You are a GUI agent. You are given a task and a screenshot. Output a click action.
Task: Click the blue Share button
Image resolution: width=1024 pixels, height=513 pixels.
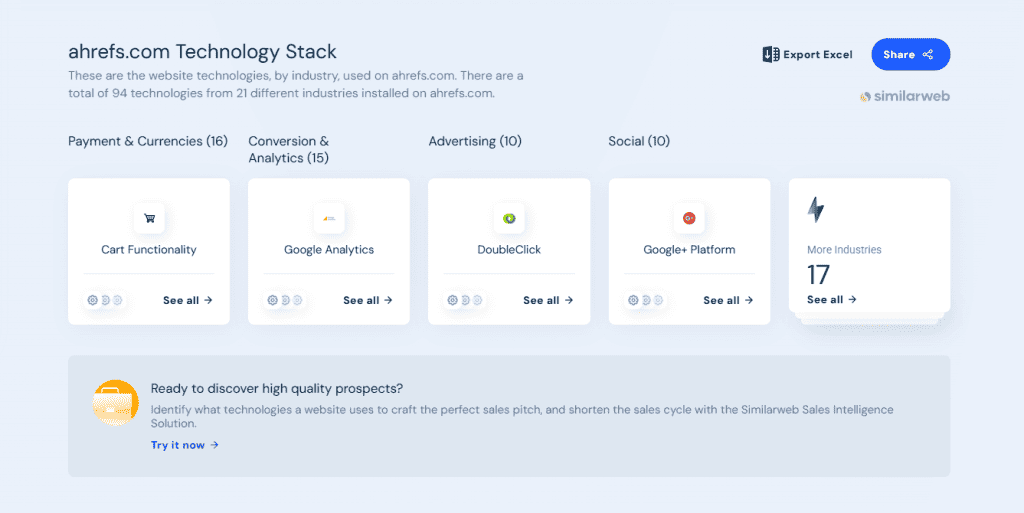pos(910,55)
